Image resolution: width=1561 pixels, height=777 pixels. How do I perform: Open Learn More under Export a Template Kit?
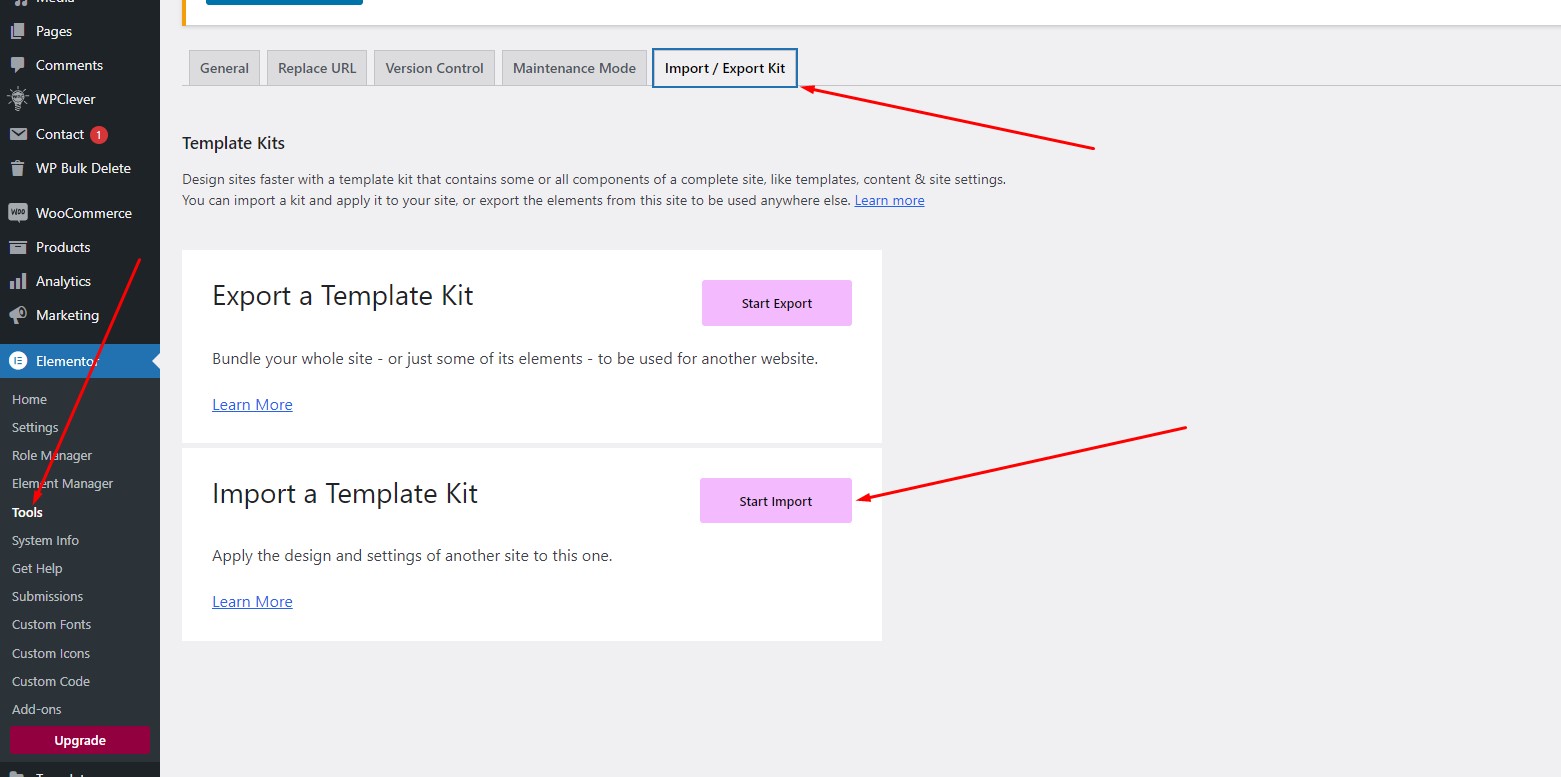pyautogui.click(x=252, y=405)
